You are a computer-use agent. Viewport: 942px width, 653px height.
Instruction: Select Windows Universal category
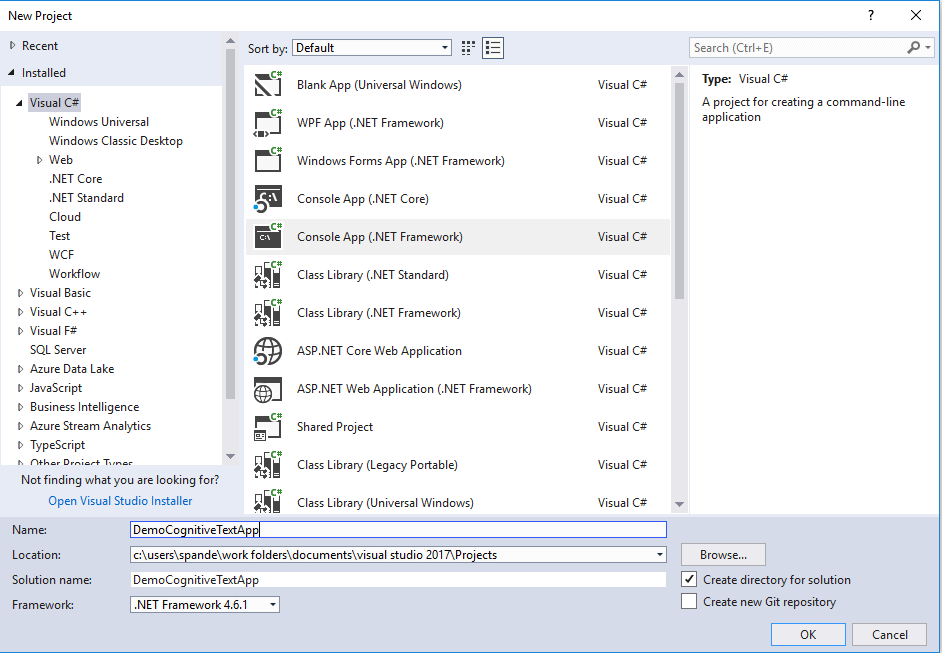(99, 122)
